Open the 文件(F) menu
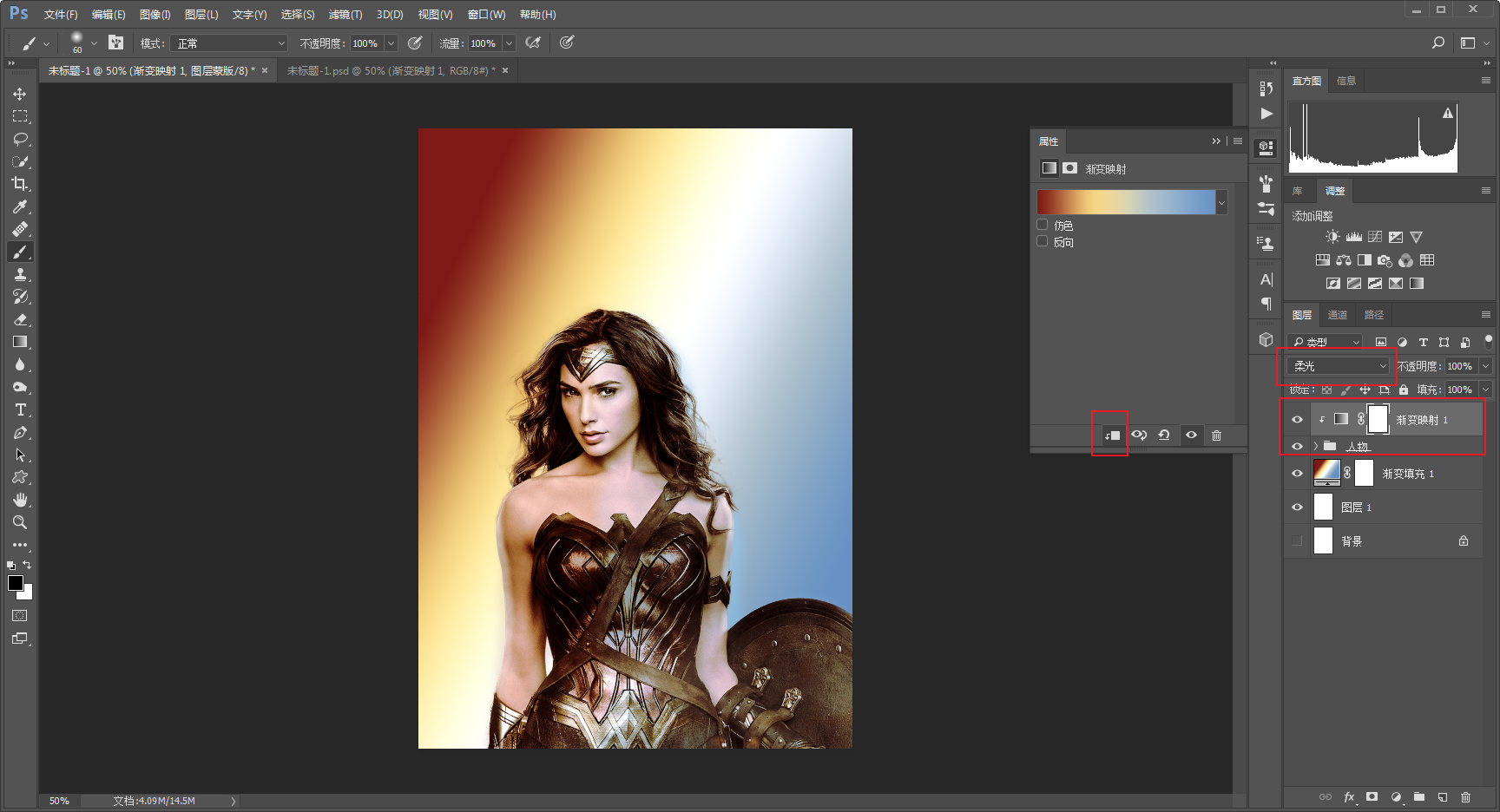The height and width of the screenshot is (812, 1500). [x=61, y=15]
